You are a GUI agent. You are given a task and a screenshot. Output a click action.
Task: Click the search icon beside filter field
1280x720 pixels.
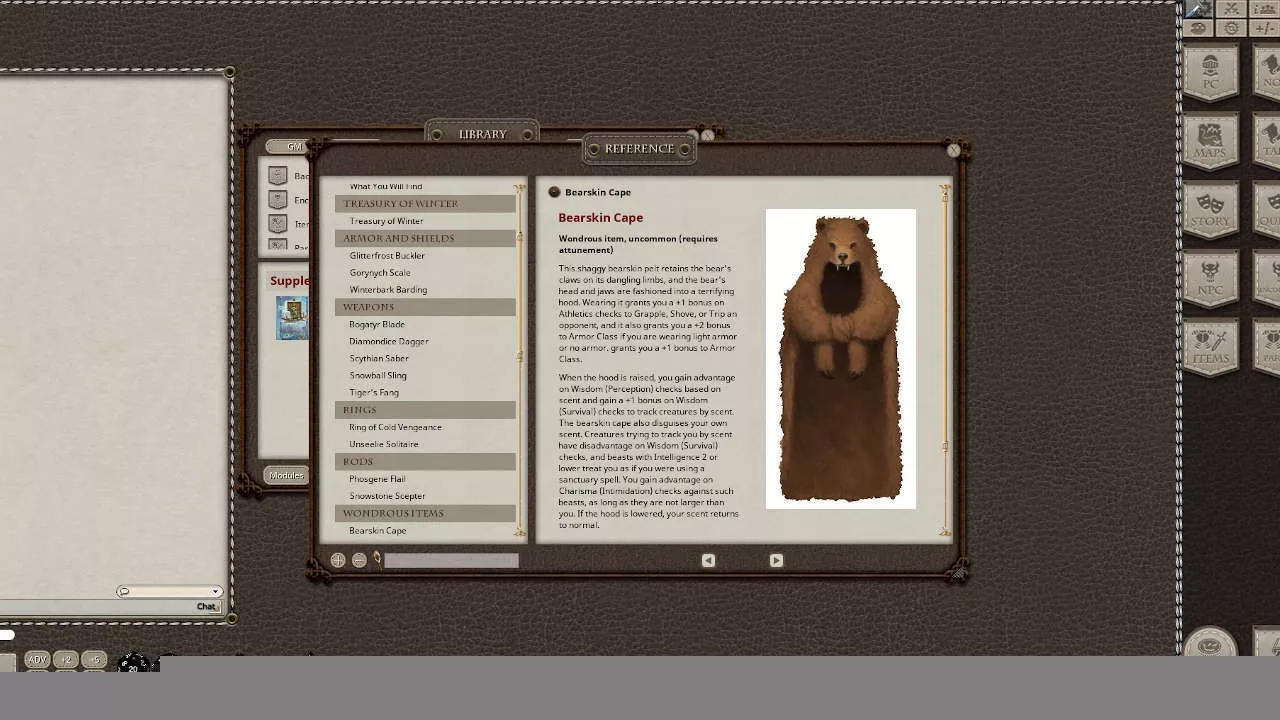point(378,560)
